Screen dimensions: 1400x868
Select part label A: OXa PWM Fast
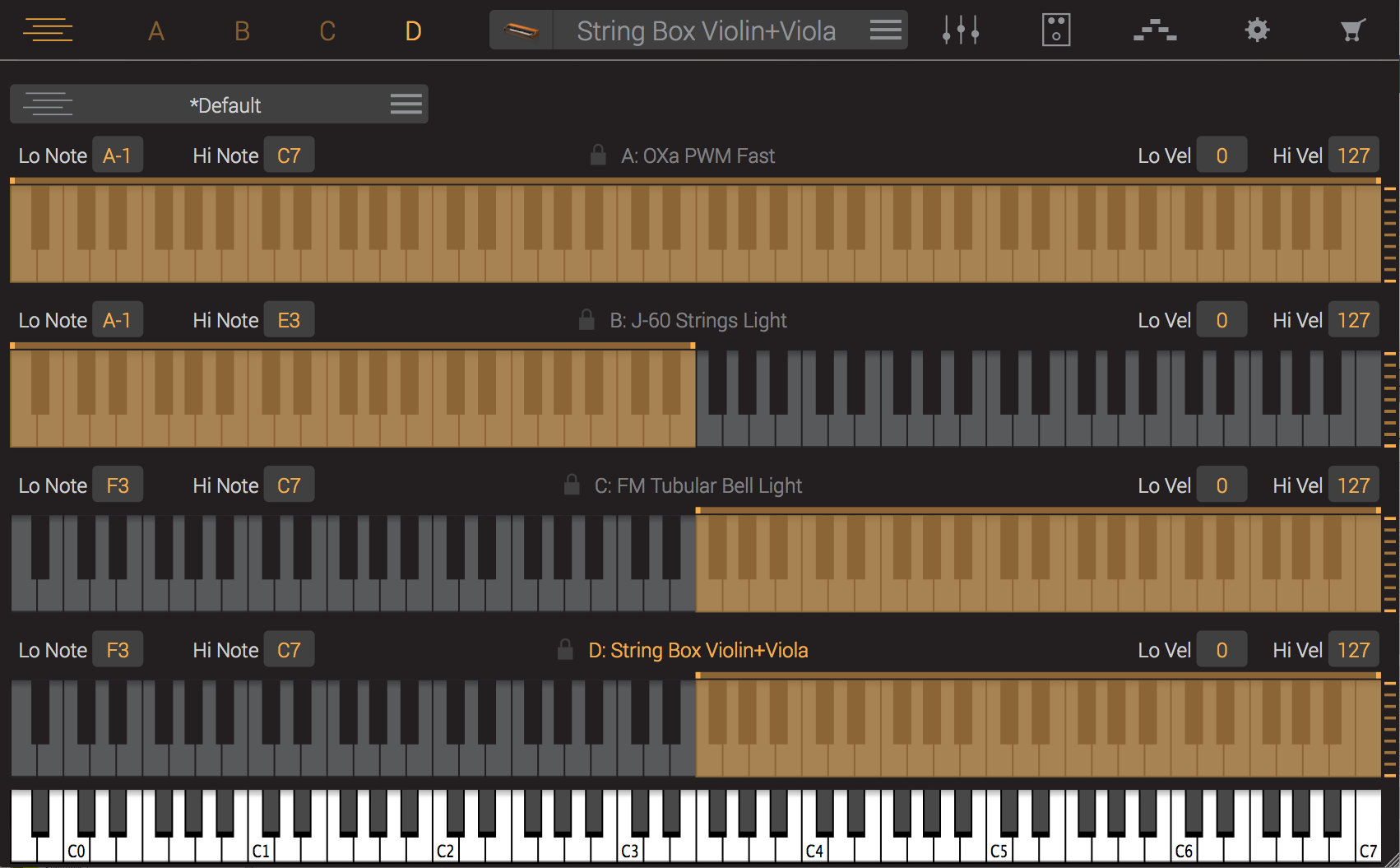pyautogui.click(x=698, y=155)
